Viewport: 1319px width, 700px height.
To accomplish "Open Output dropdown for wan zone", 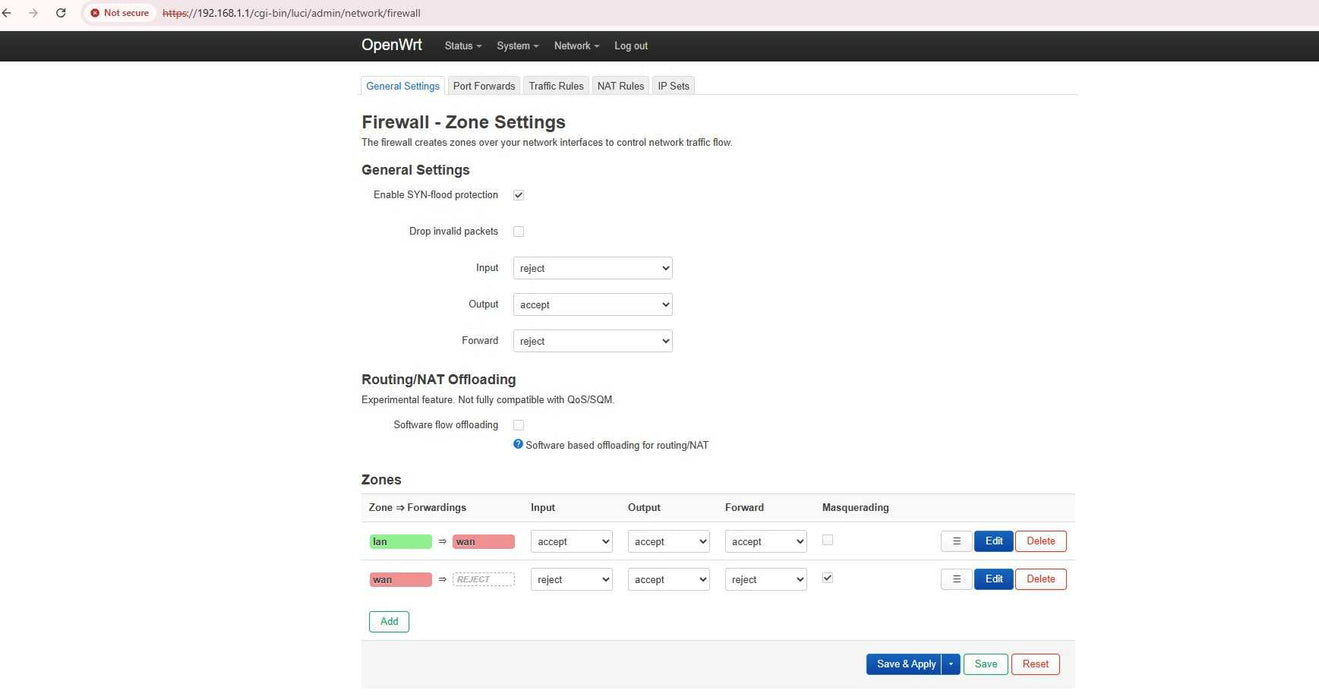I will (669, 579).
